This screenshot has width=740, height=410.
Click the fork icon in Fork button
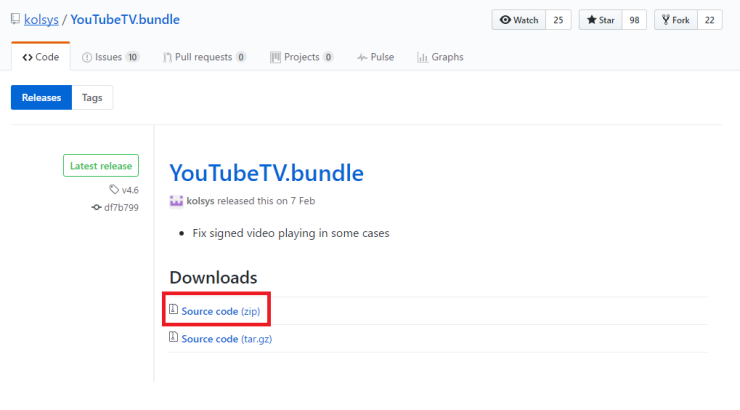(x=665, y=20)
